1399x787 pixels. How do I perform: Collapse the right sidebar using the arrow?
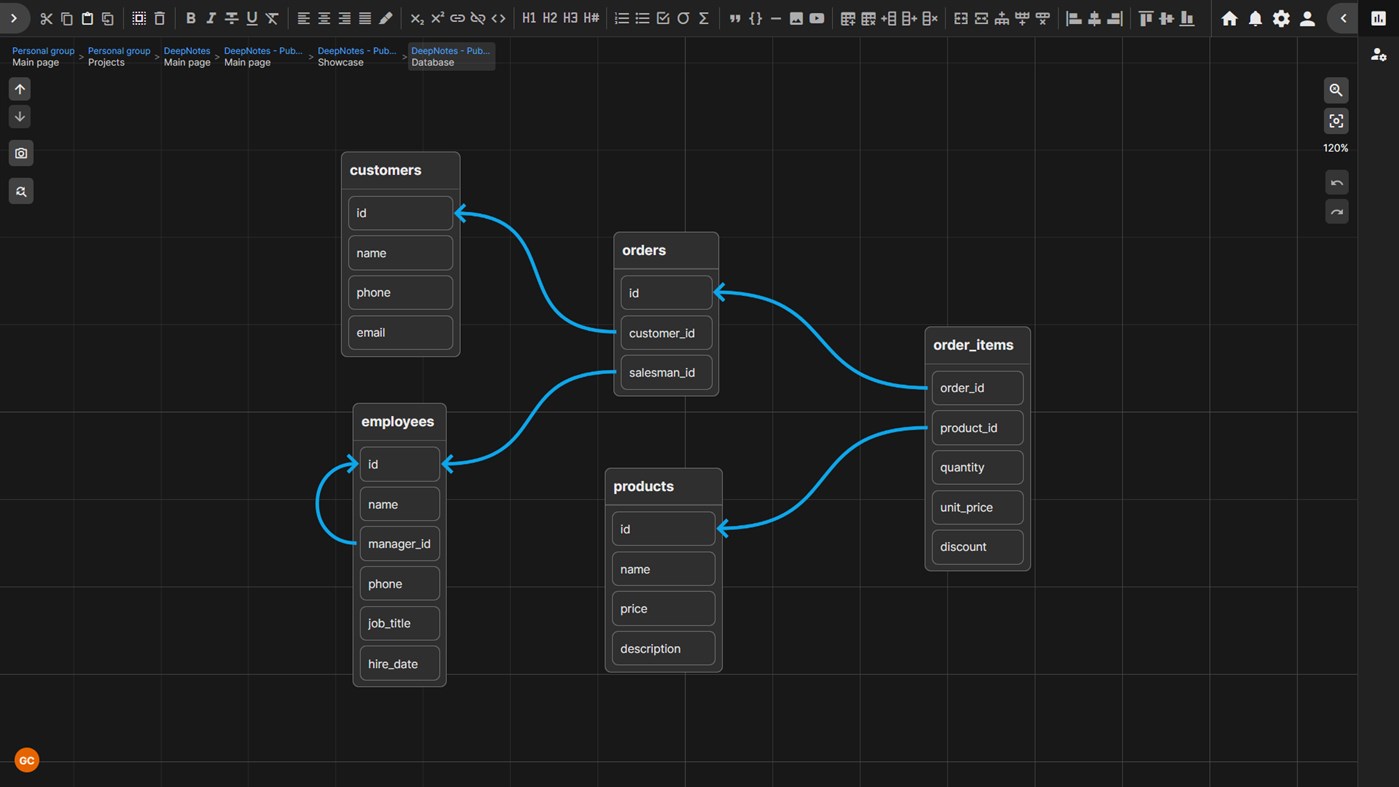[1343, 19]
